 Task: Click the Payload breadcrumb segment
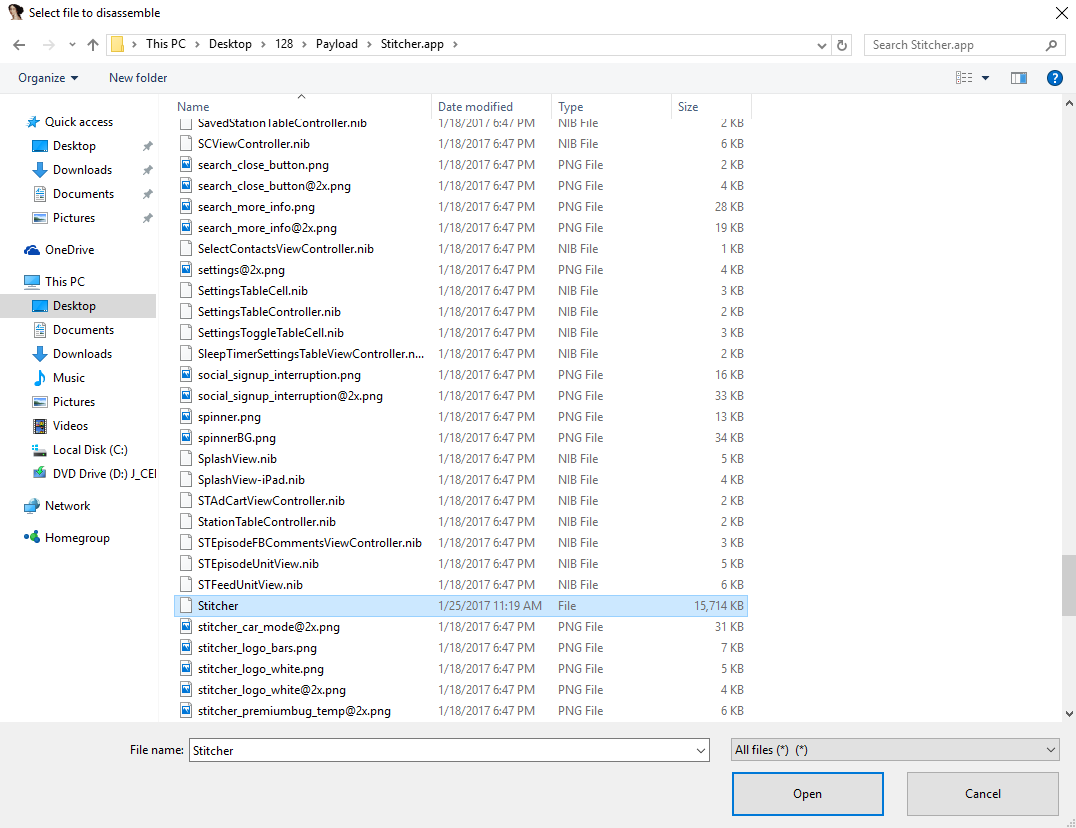[336, 44]
